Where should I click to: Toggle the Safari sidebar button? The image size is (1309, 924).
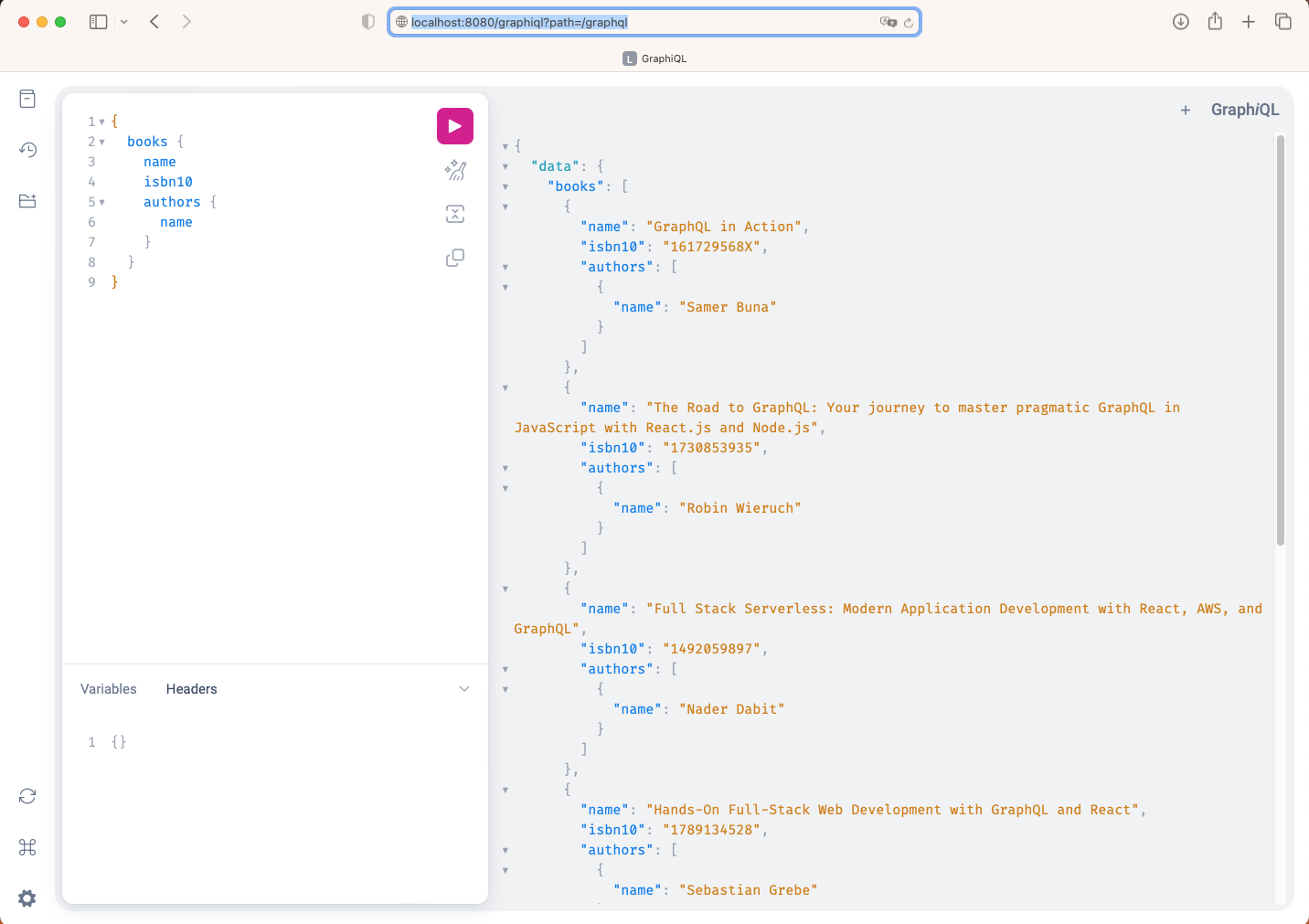[x=99, y=22]
